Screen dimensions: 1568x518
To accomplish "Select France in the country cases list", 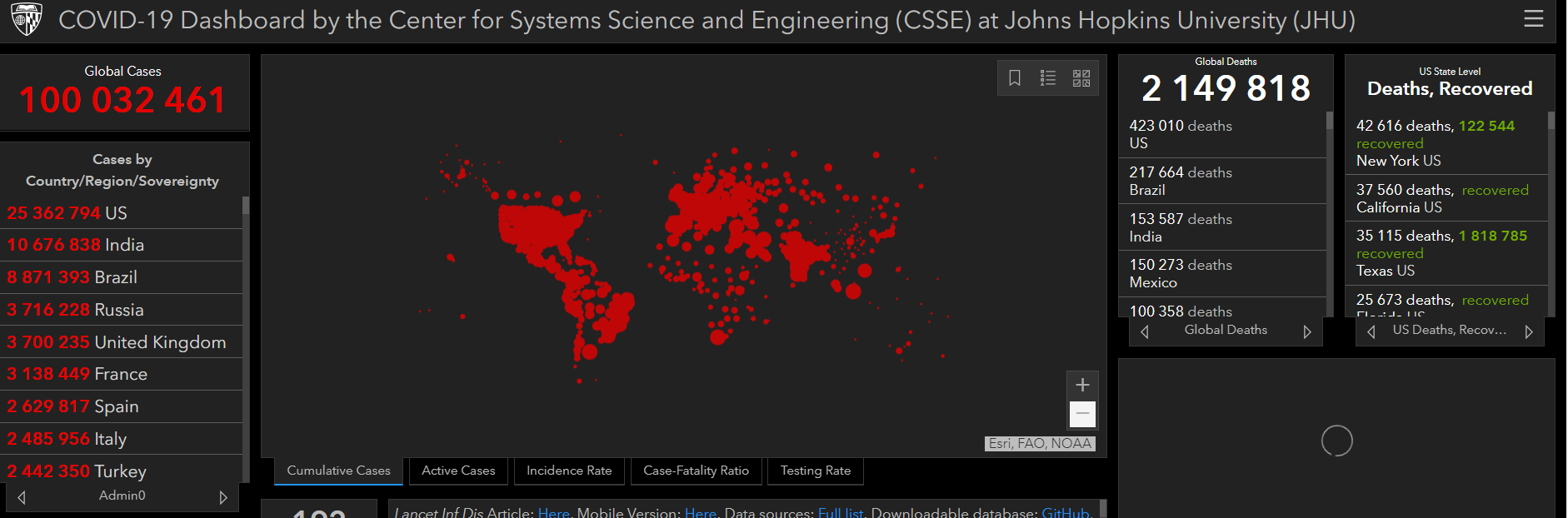I will tap(122, 374).
